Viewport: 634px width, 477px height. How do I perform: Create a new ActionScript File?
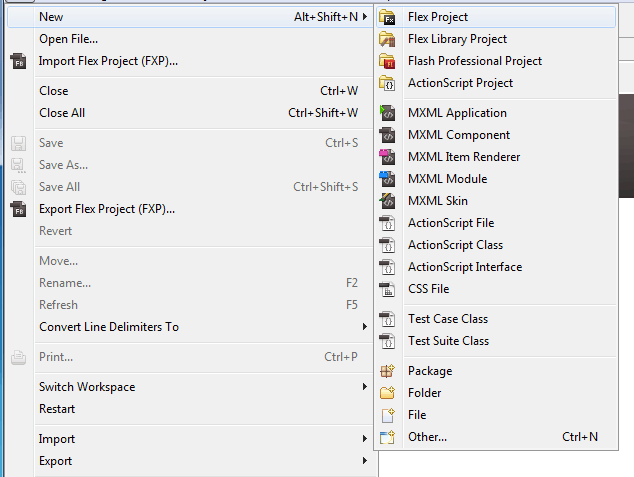(x=496, y=223)
